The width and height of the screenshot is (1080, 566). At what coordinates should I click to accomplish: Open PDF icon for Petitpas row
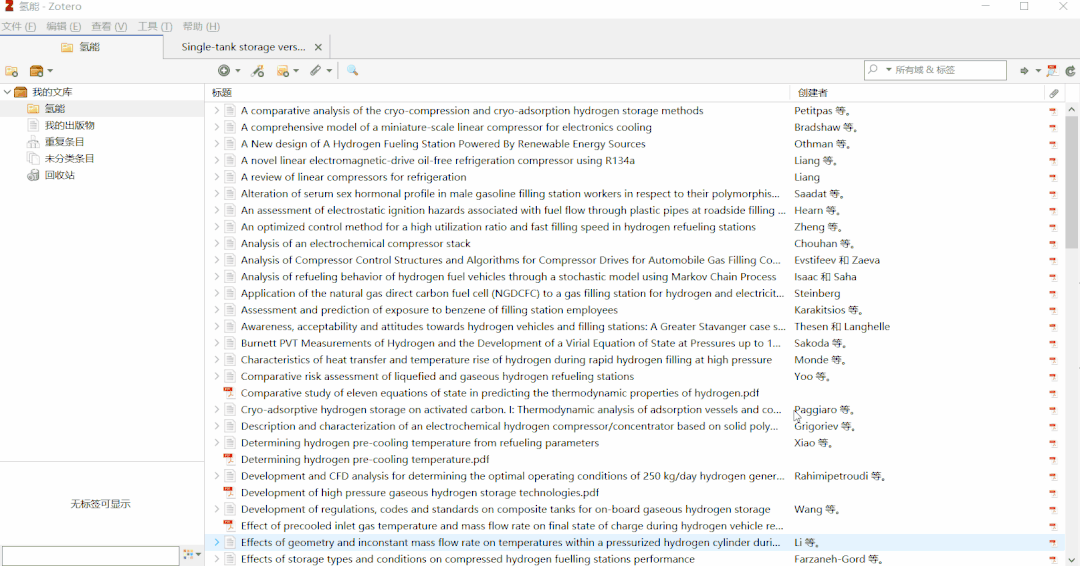pos(1052,111)
